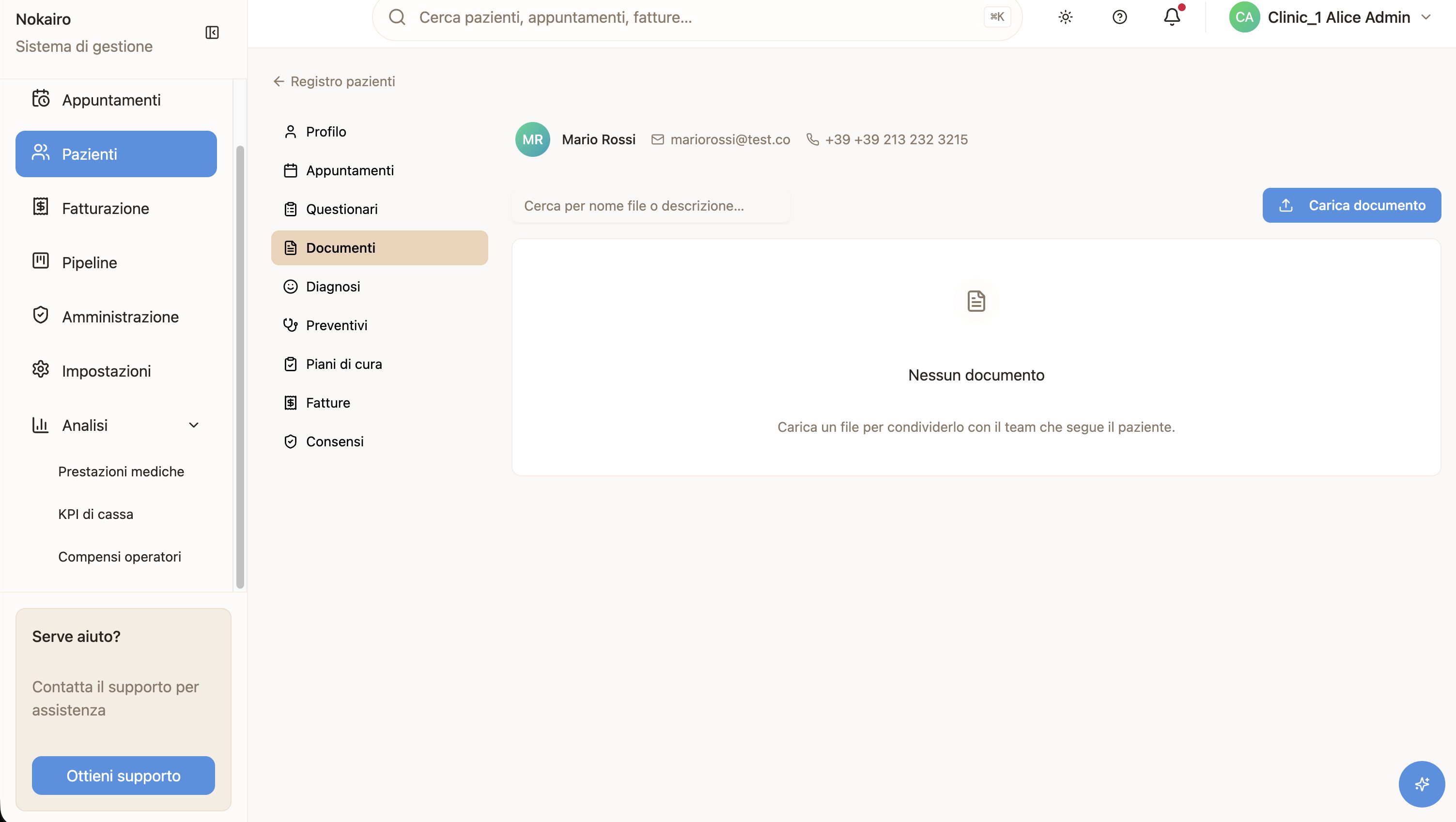Open Fatturazione in the sidebar
Screen dimensions: 1456x822
(116, 209)
